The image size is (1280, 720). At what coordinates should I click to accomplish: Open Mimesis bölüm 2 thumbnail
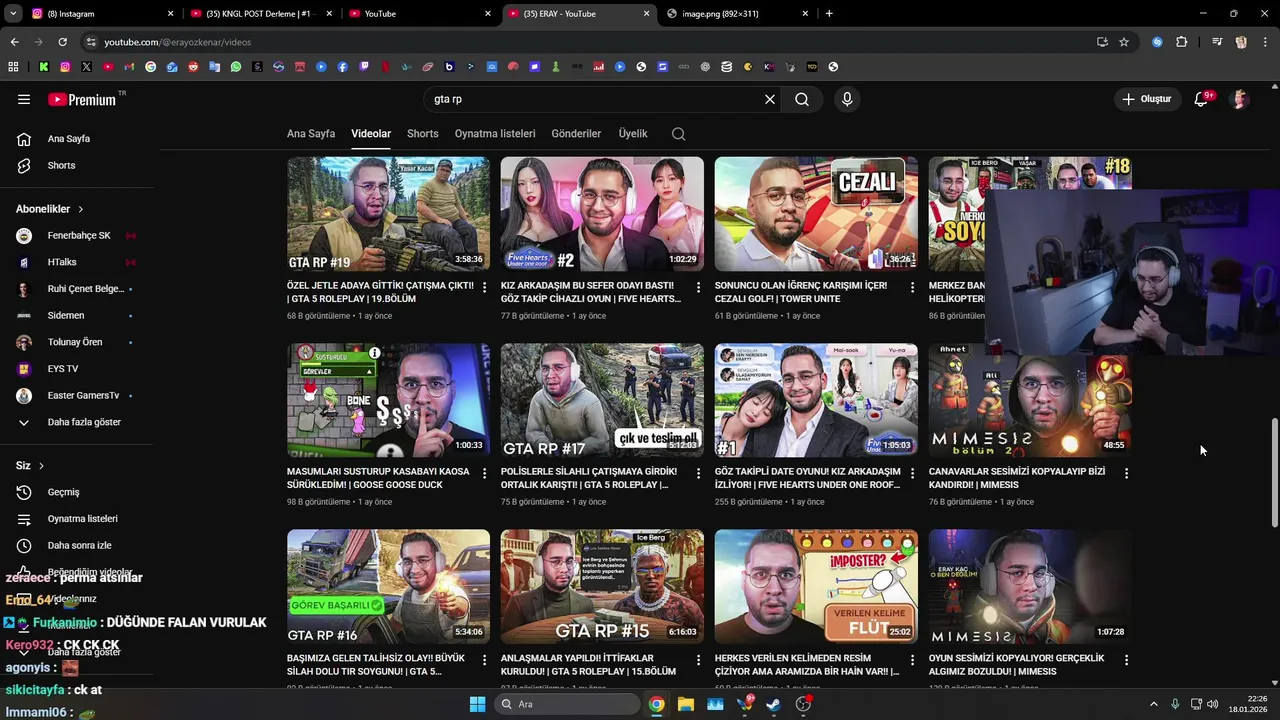(1030, 400)
